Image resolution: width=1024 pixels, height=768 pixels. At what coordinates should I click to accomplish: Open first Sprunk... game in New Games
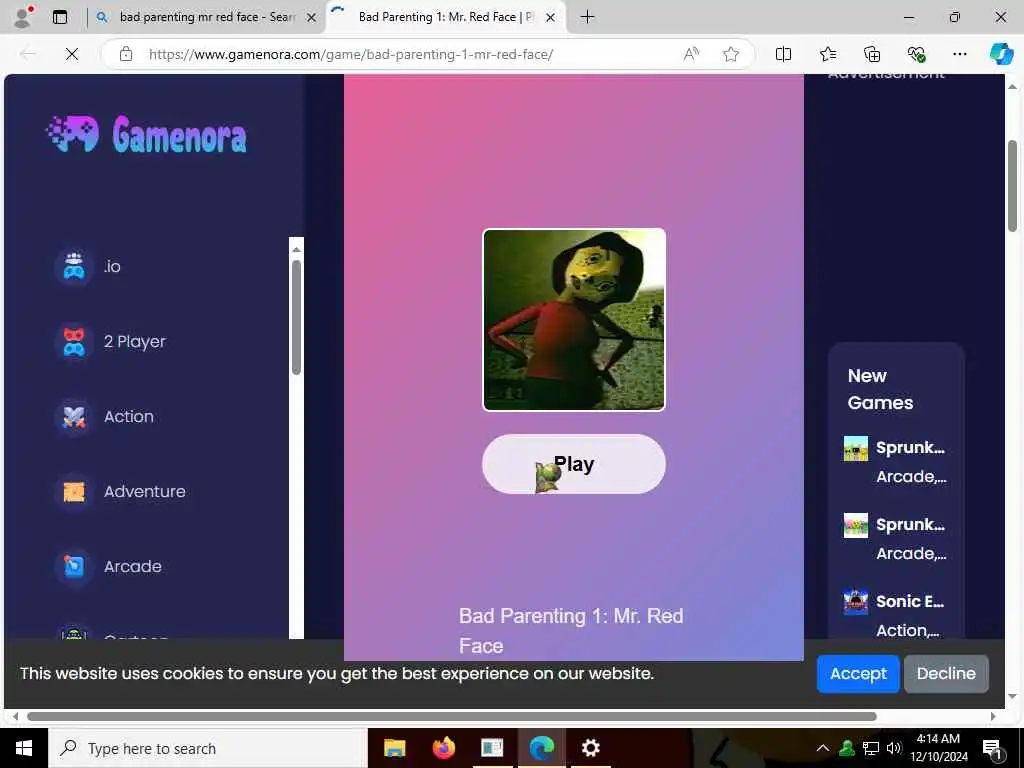click(910, 448)
